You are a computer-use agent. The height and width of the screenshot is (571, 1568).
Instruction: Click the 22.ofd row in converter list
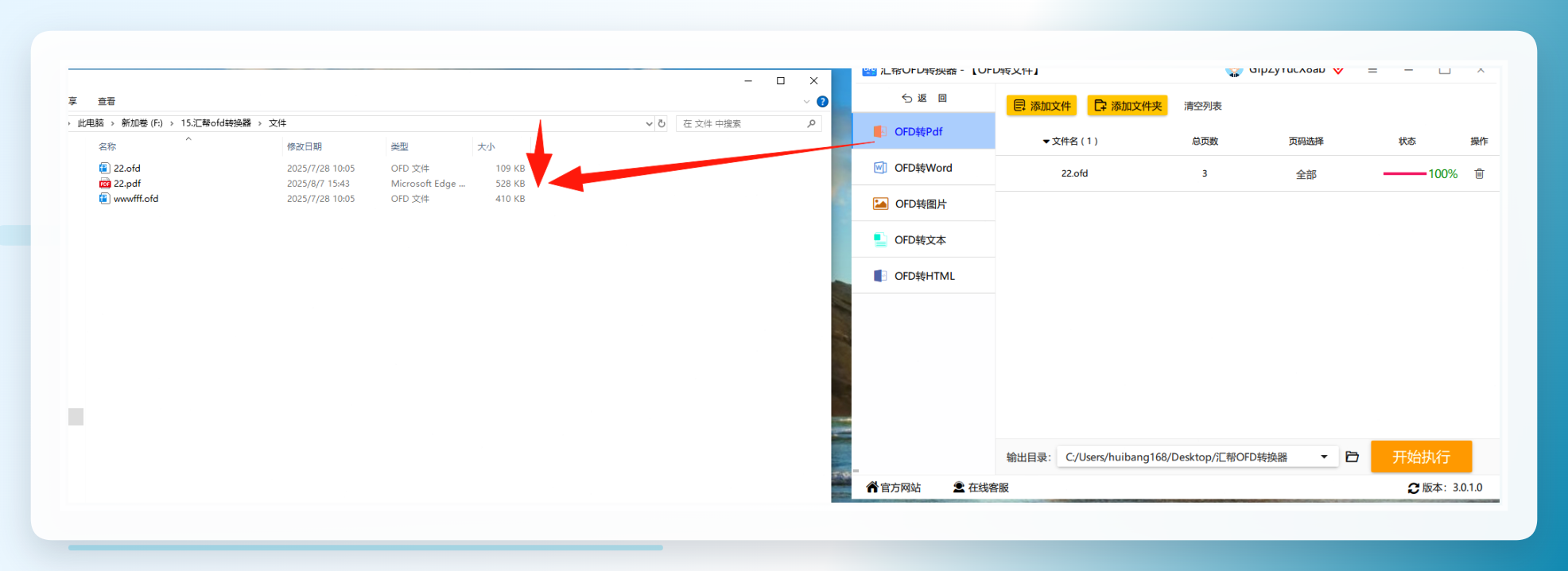click(1248, 173)
